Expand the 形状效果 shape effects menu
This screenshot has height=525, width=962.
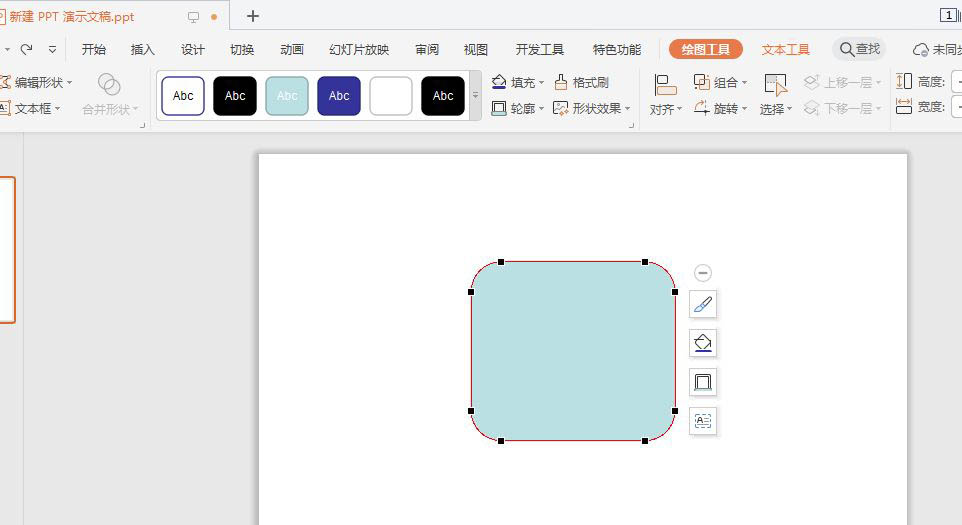coord(591,109)
